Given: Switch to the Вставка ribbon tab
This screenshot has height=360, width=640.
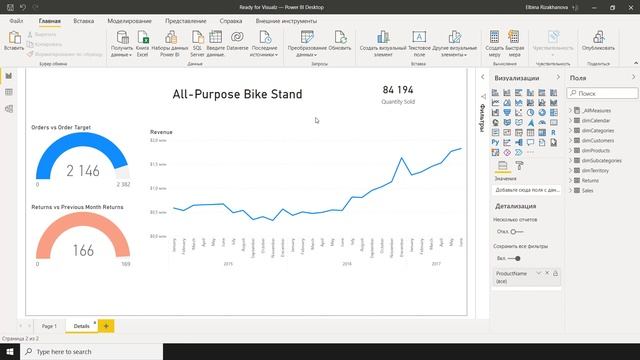Looking at the screenshot, I should click(x=84, y=21).
